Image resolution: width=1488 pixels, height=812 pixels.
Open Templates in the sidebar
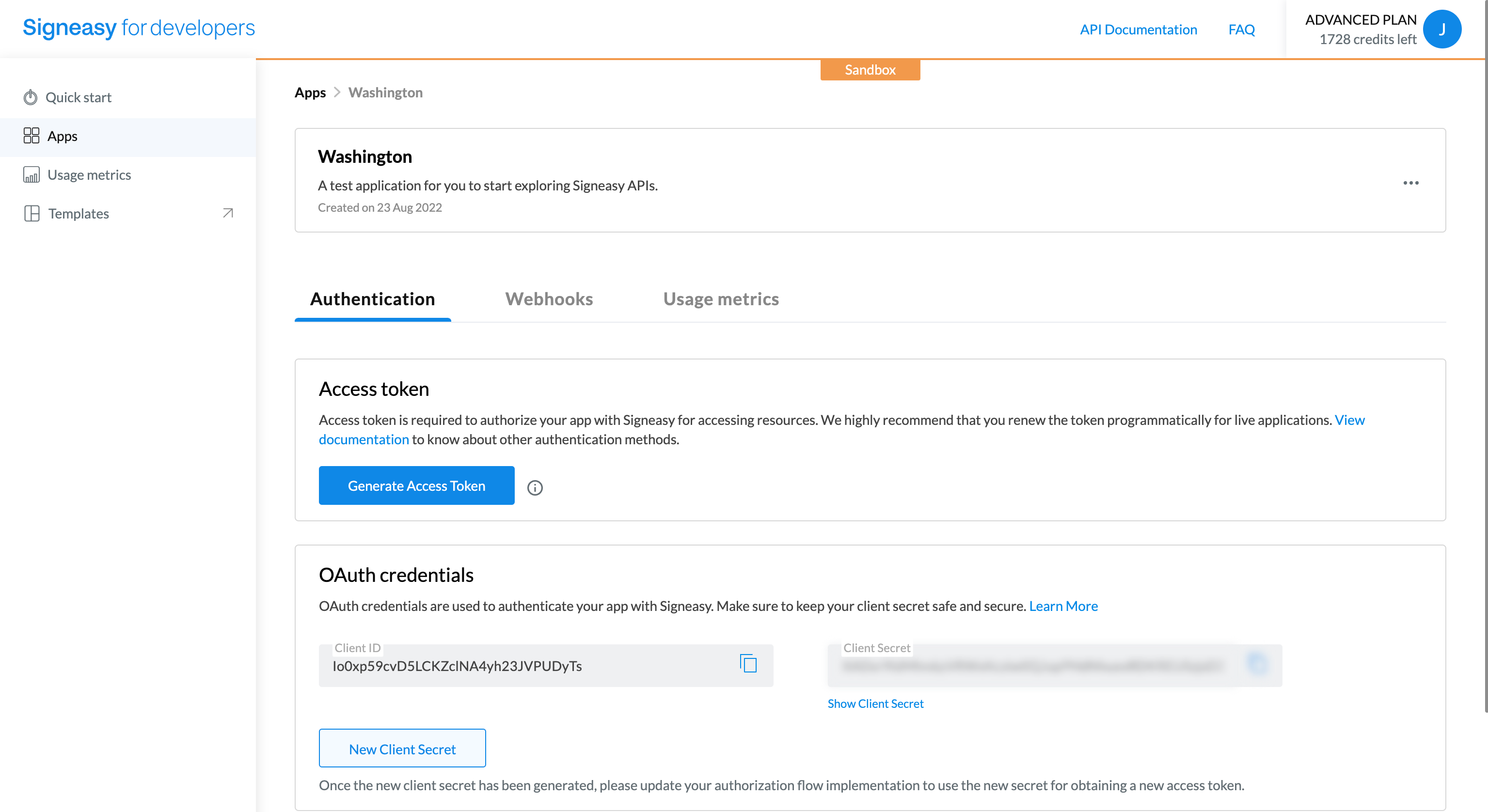127,213
